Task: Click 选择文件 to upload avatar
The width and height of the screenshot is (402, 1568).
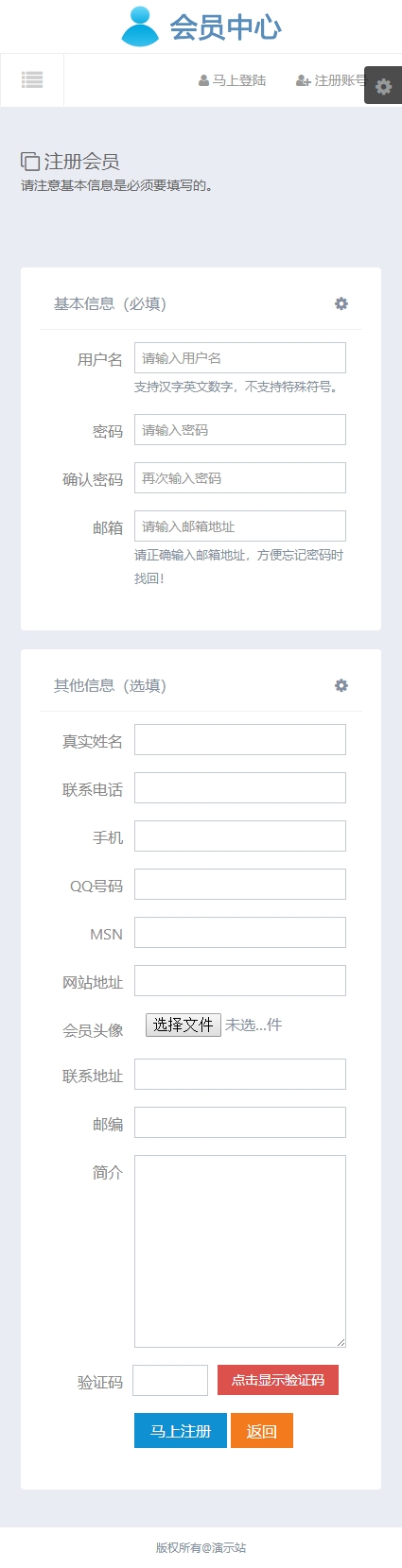Action: tap(184, 1025)
